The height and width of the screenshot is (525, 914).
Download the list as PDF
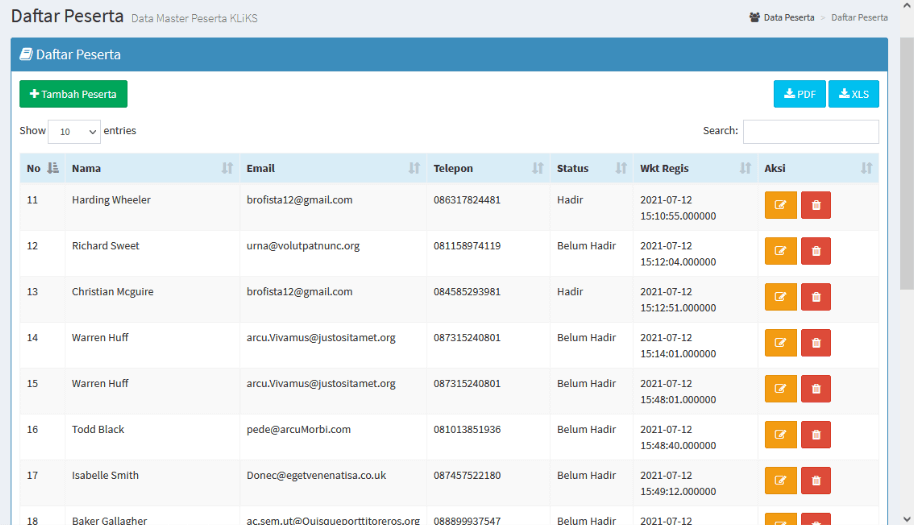pos(799,94)
